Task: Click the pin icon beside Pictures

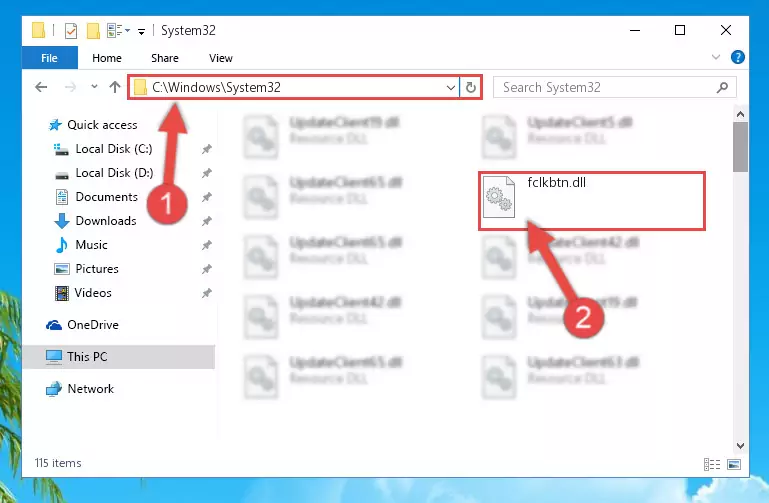Action: tap(206, 269)
